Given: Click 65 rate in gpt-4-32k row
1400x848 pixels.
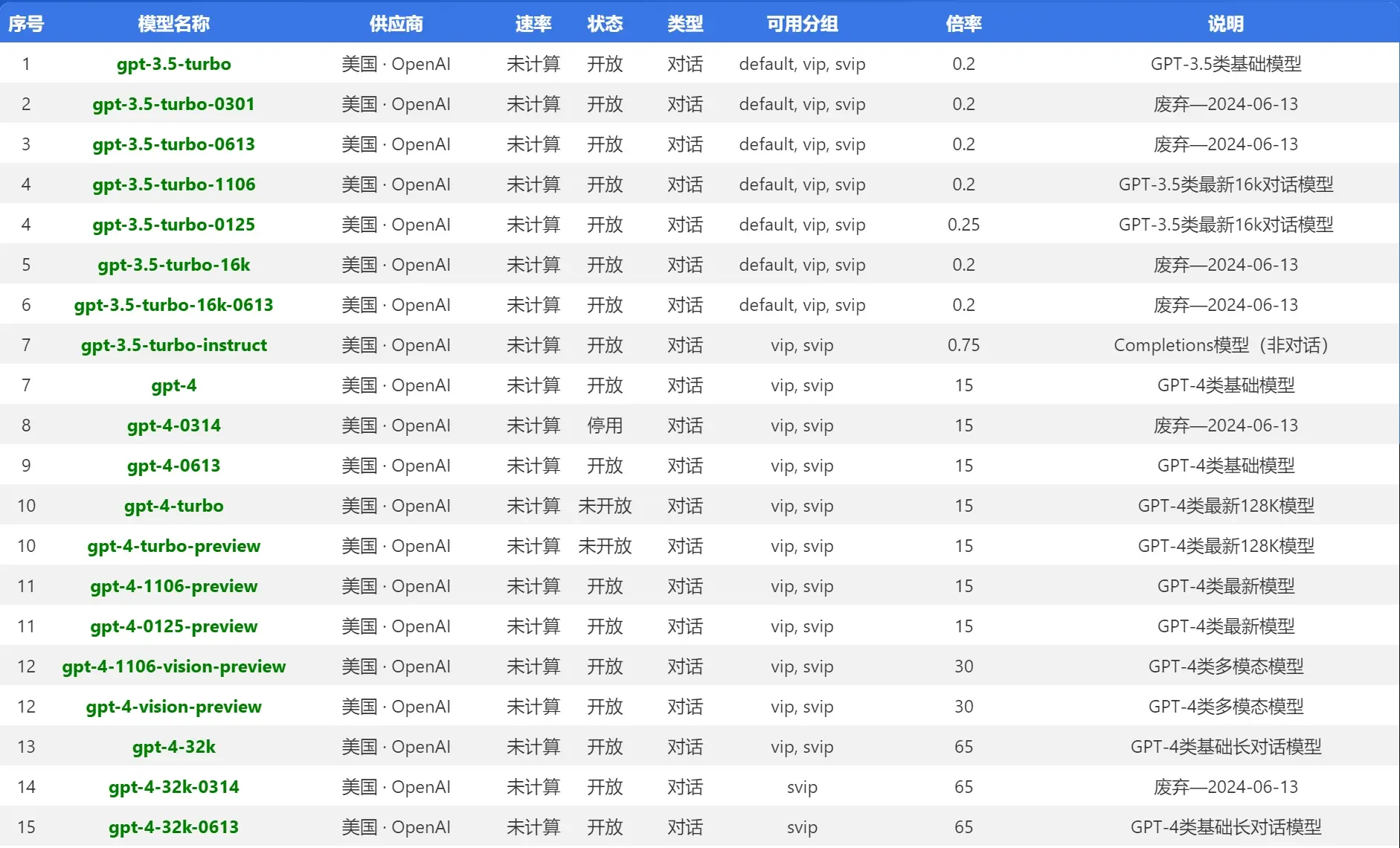Looking at the screenshot, I should click(963, 747).
